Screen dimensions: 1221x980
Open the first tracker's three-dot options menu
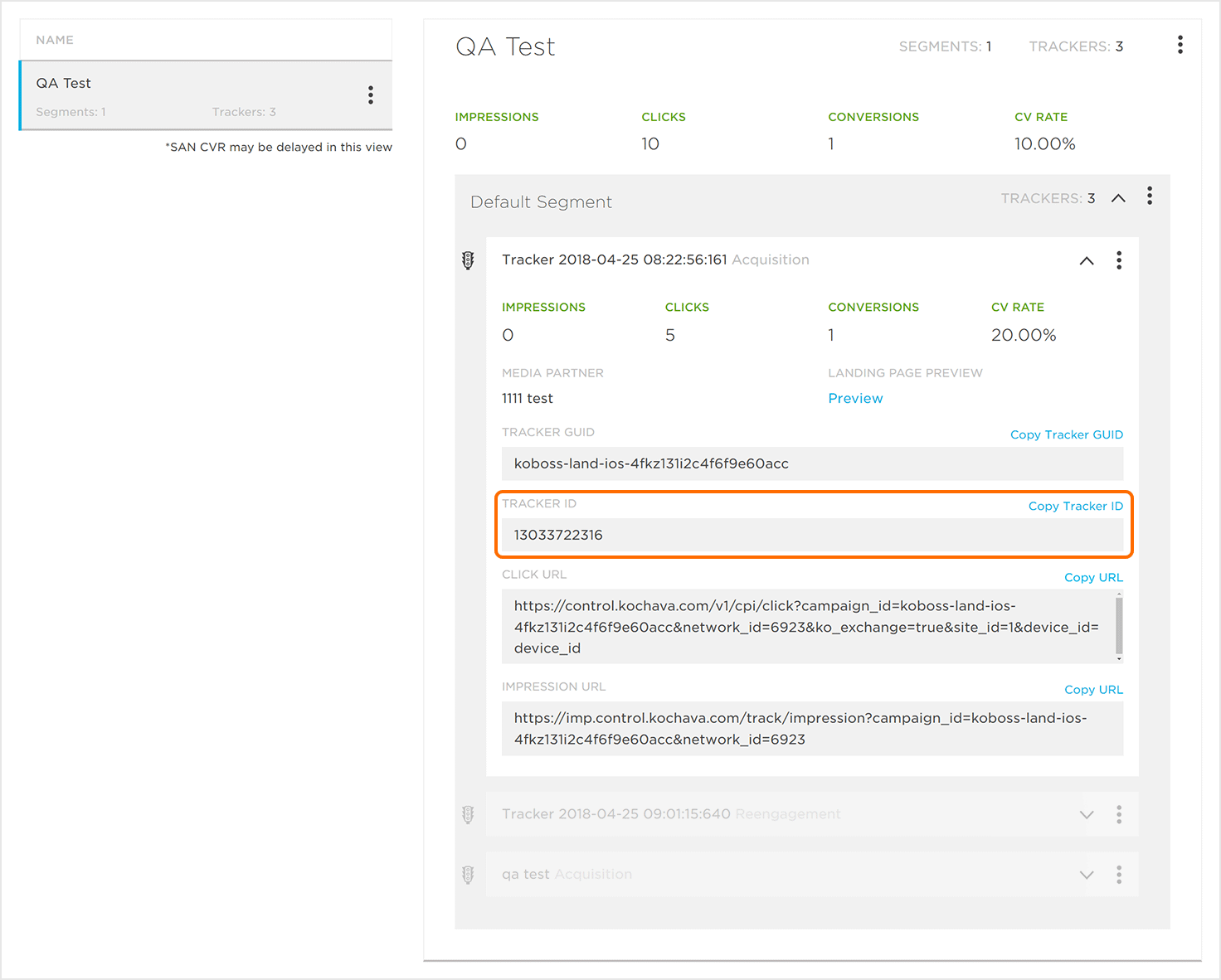pyautogui.click(x=1118, y=260)
